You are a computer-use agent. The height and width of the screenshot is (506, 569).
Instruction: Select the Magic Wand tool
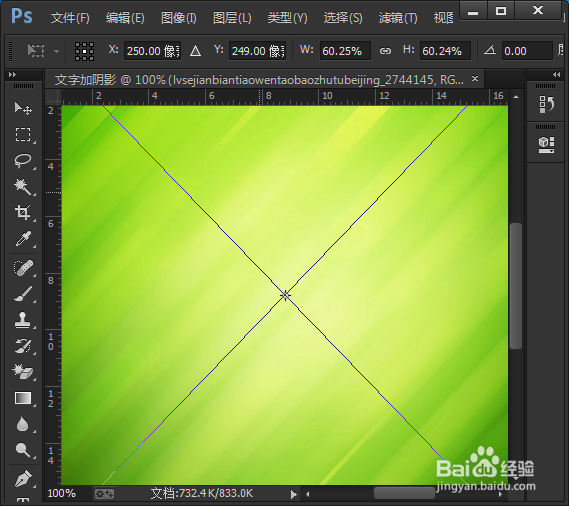tap(23, 187)
